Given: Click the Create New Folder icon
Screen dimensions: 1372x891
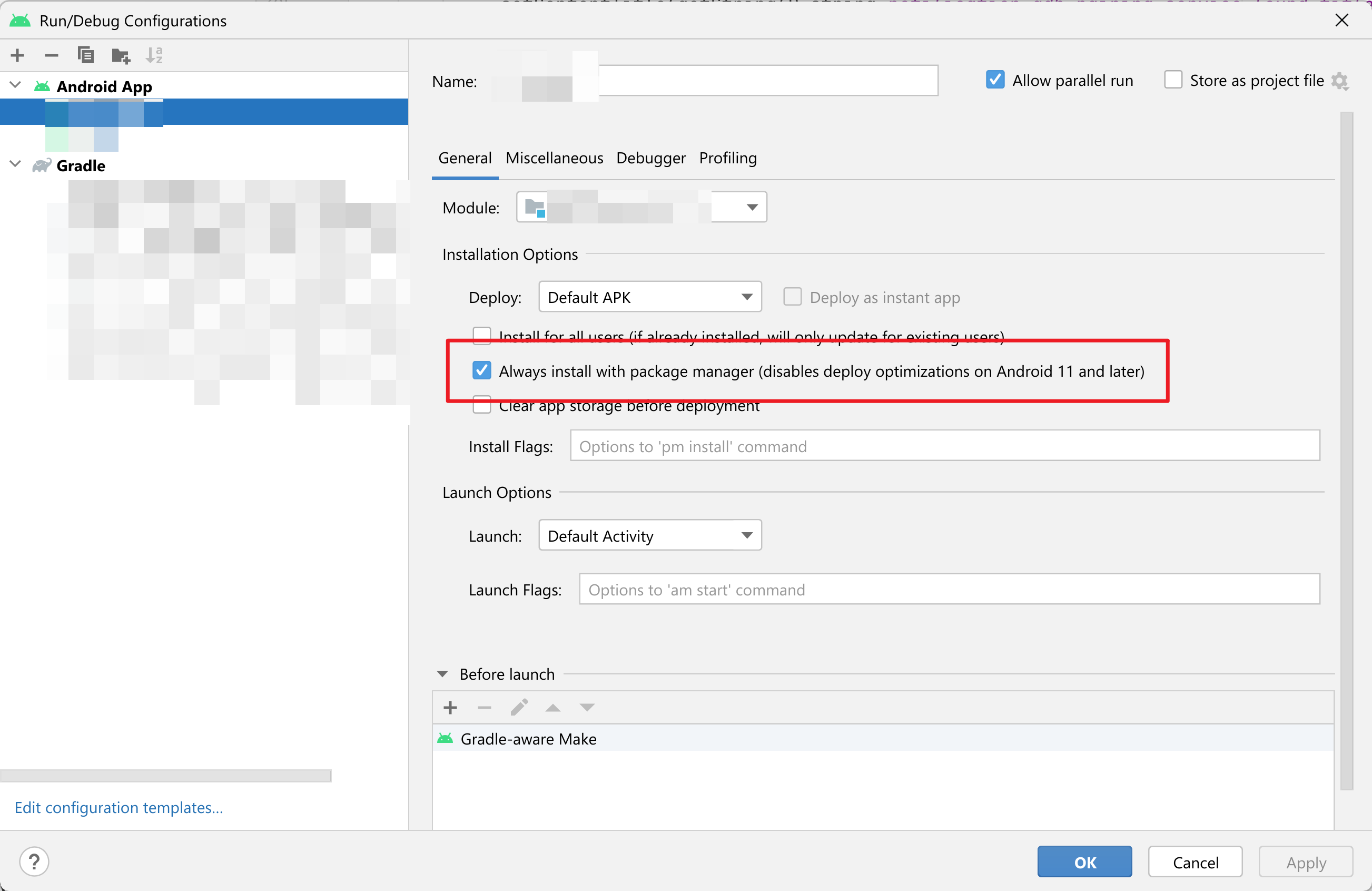Looking at the screenshot, I should pos(121,55).
